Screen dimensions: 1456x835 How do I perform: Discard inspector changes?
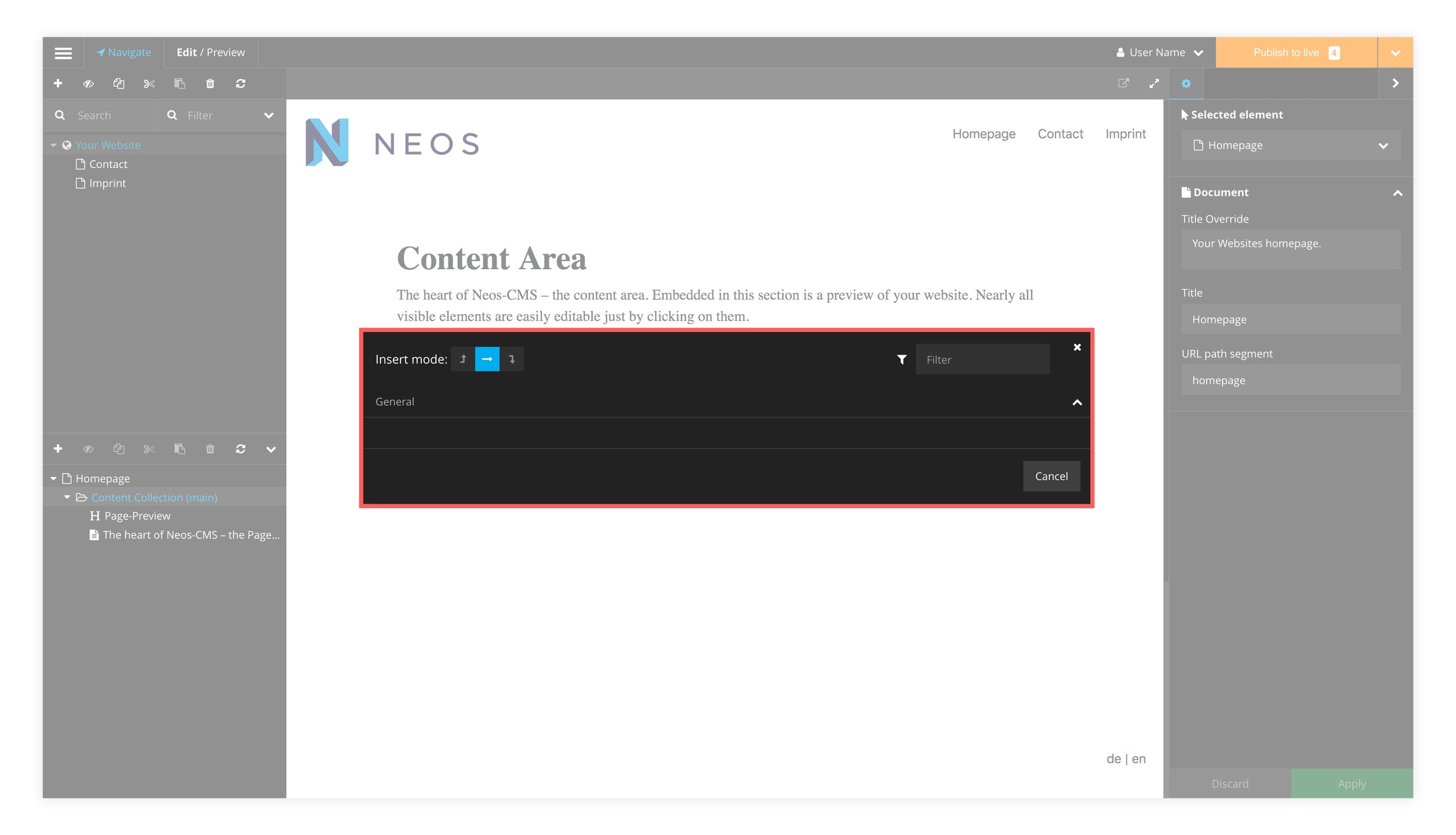point(1230,783)
